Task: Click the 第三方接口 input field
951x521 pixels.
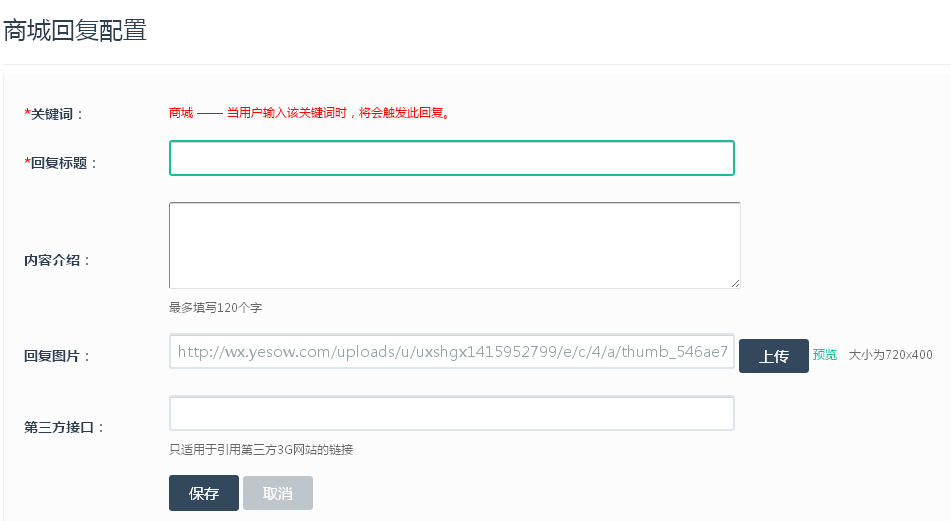Action: (451, 413)
